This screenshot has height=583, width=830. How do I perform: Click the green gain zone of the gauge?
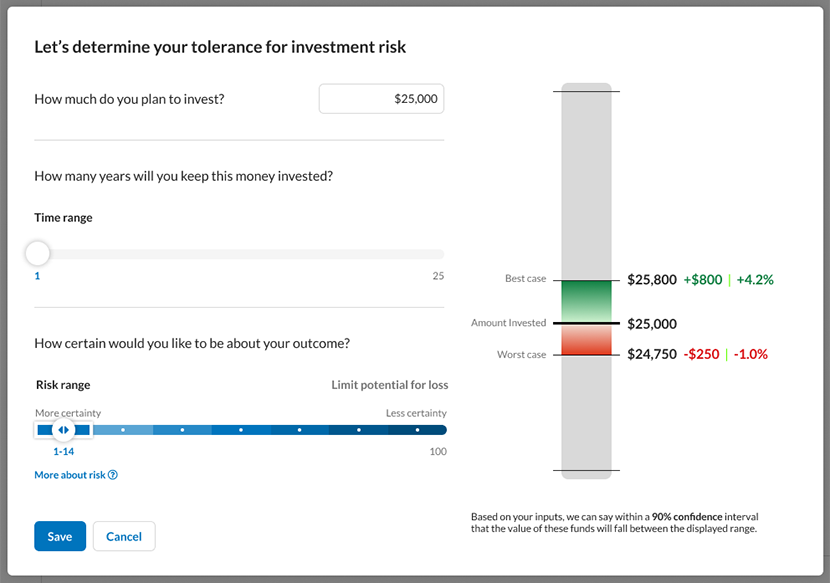[586, 301]
